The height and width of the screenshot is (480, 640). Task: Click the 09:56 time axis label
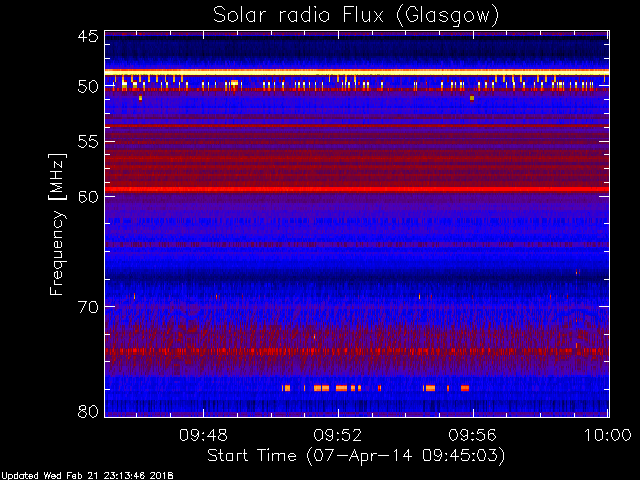473,435
